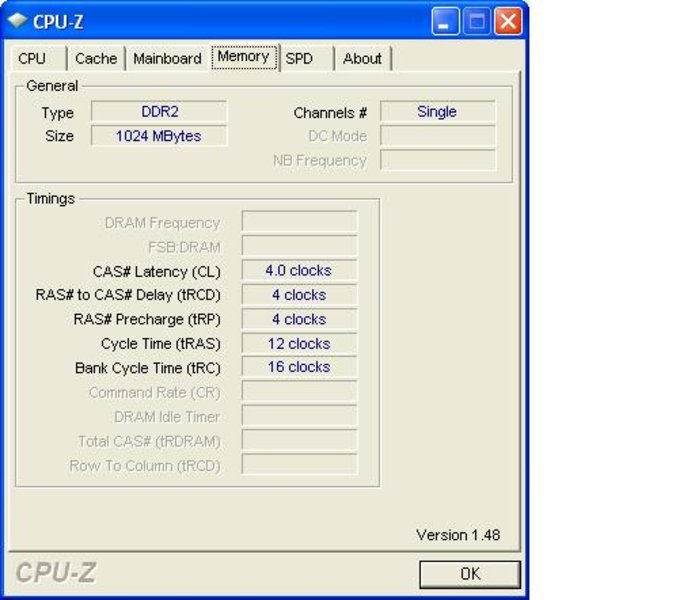Click the tRCD 4 clocks value
695x600 pixels.
coord(300,295)
